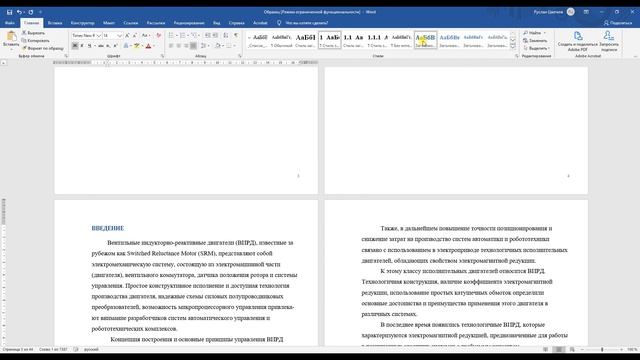
Task: Decrease font size icon
Action: coord(135,36)
